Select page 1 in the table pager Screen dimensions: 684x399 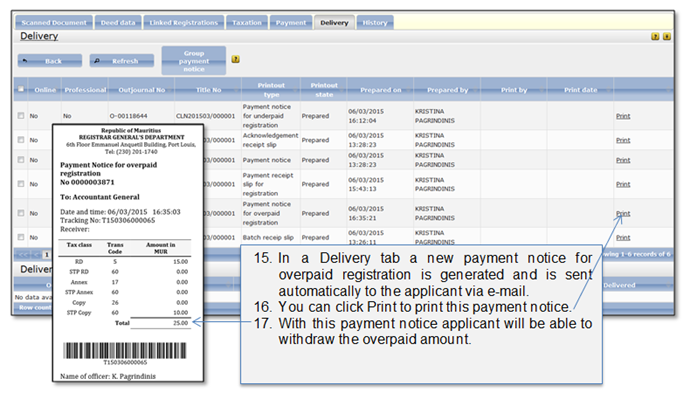[47, 255]
